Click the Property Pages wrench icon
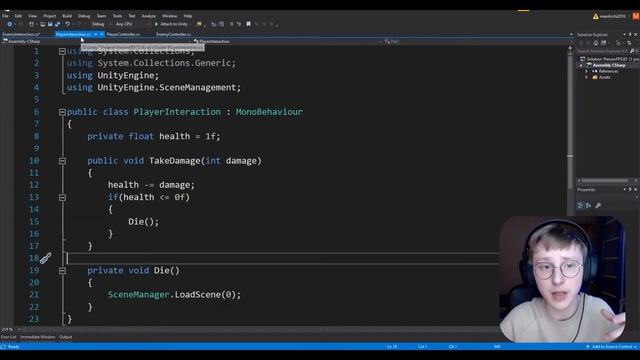Viewport: 640px width, 360px height. pos(598,205)
